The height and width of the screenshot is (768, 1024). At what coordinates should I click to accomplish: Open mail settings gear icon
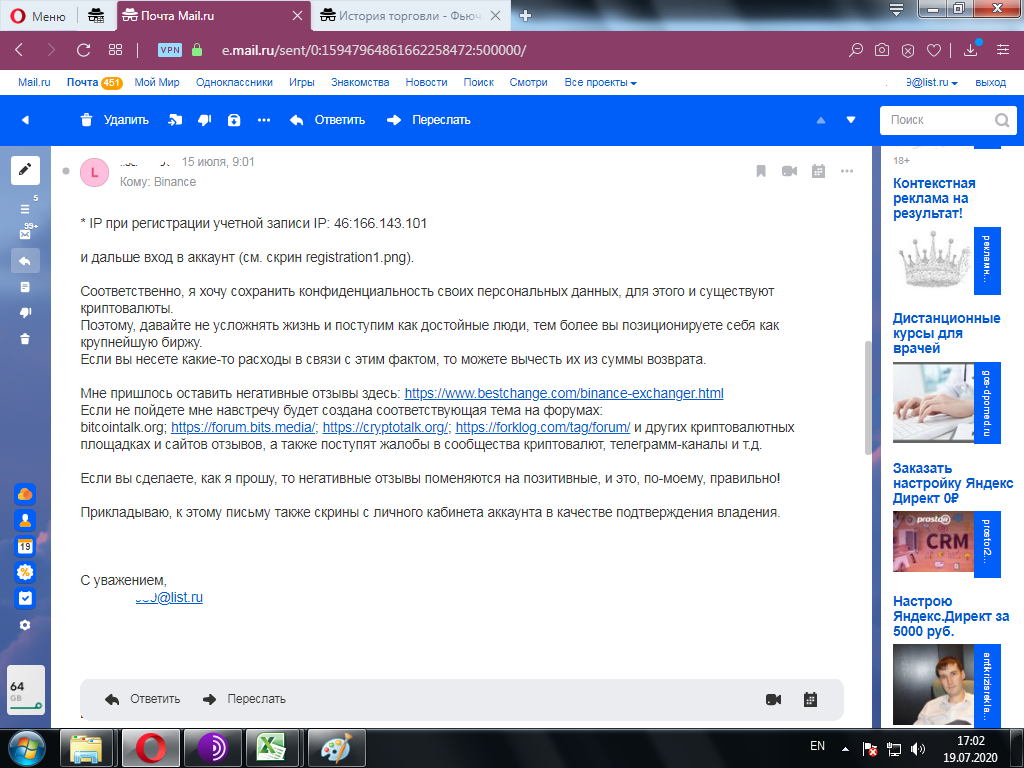(25, 625)
